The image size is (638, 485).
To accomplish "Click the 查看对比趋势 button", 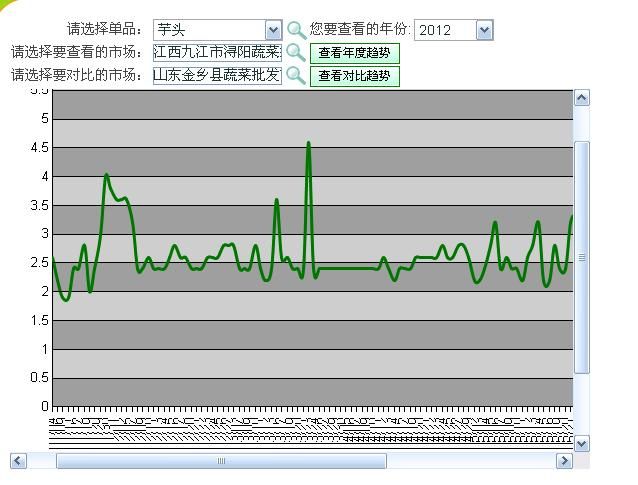I will [354, 76].
